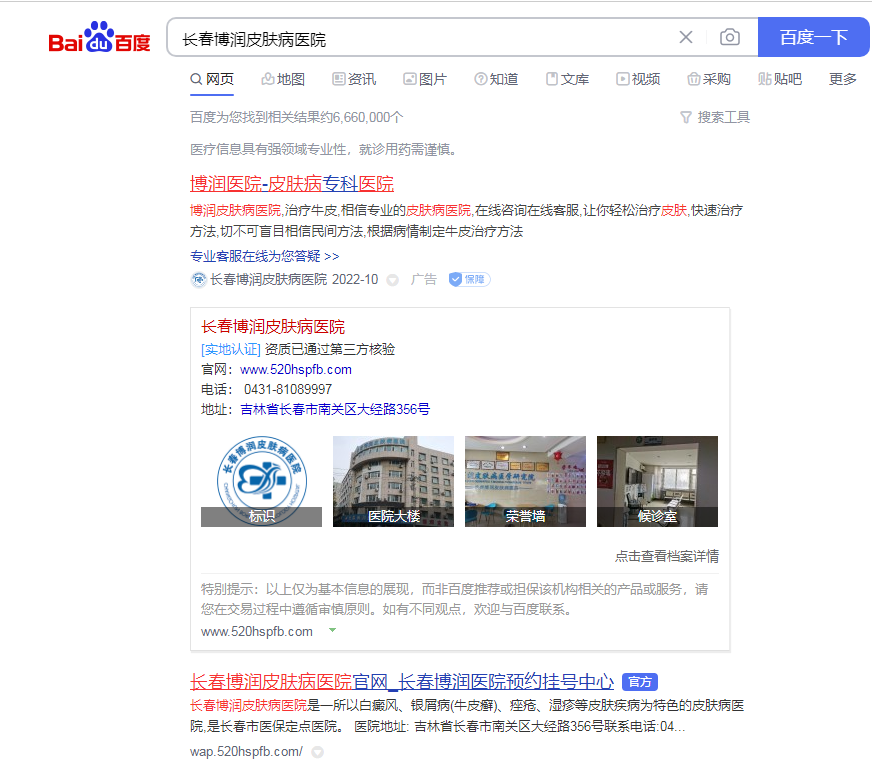Screen dimensions: 872x767
Task: Open the 荣誉墙 thumbnail
Action: [526, 481]
